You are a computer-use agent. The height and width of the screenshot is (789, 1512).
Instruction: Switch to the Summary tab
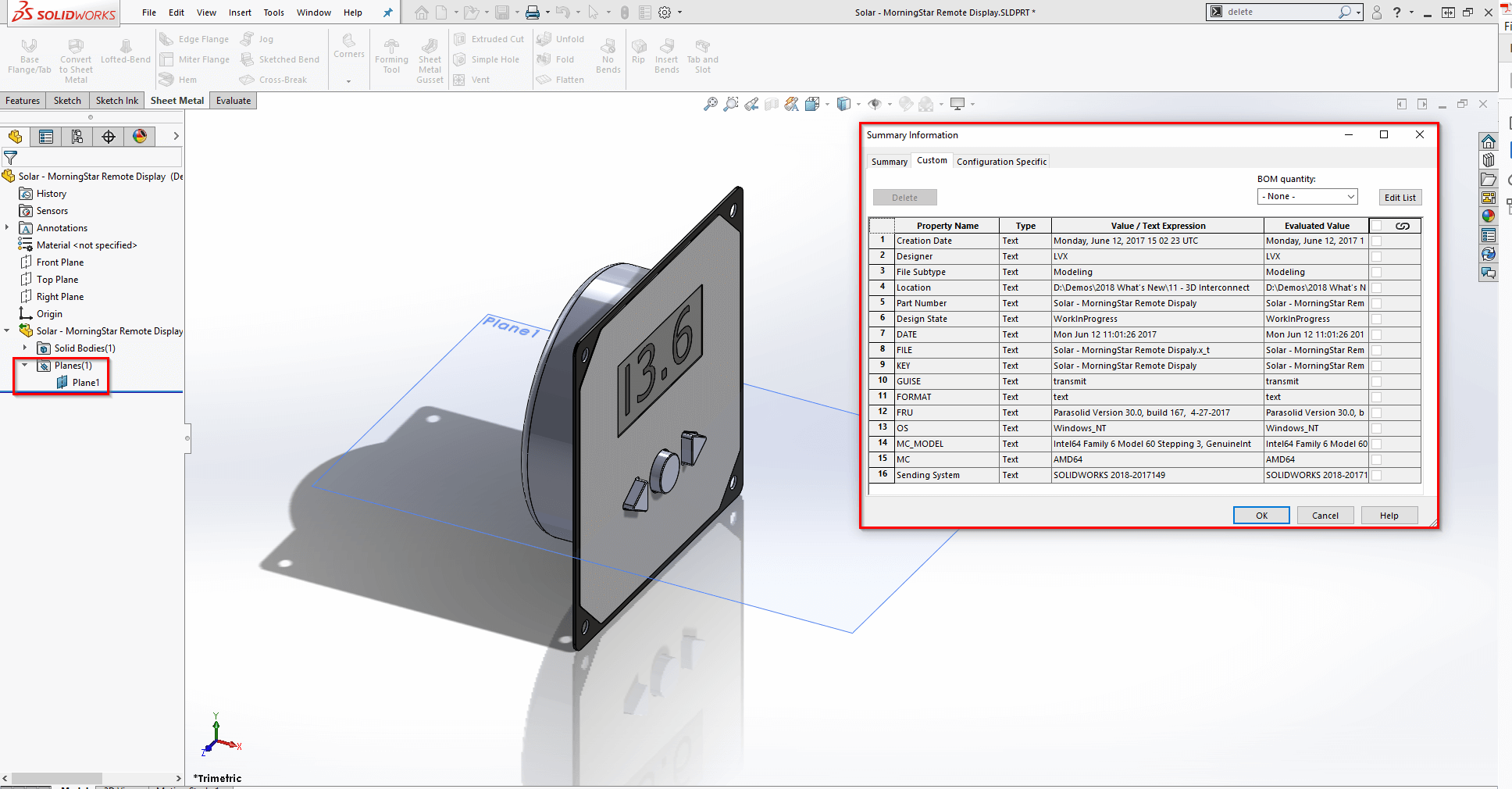(x=890, y=162)
